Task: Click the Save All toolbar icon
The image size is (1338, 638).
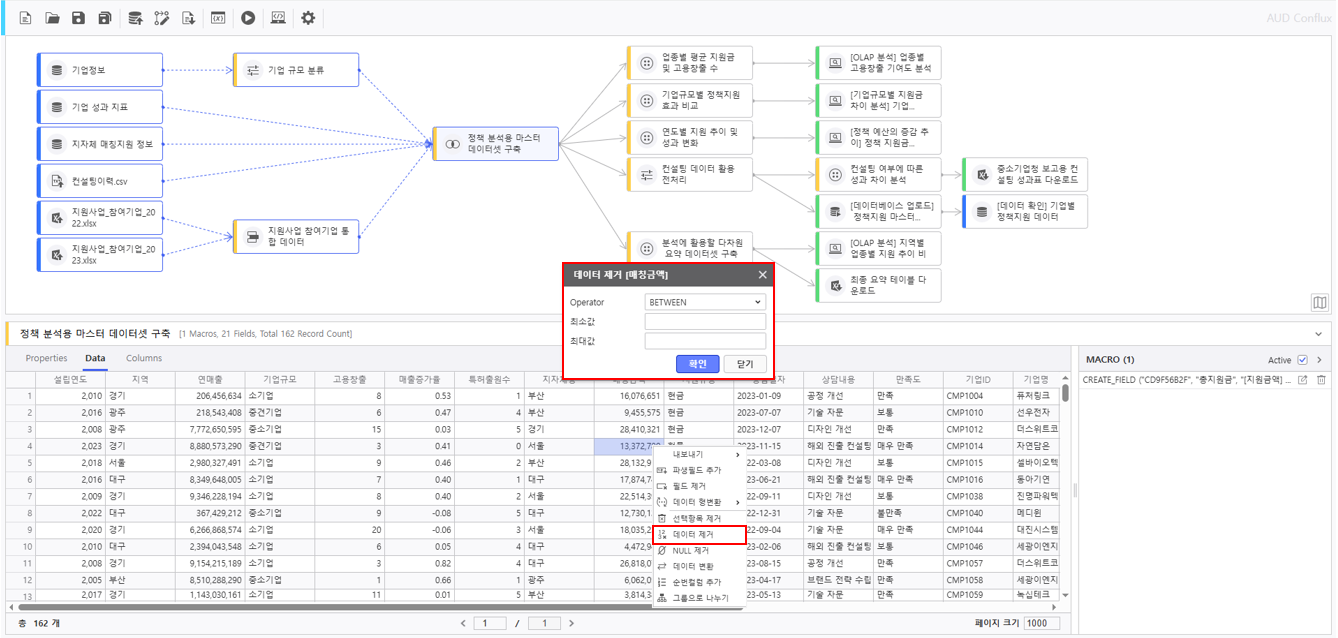Action: [104, 18]
